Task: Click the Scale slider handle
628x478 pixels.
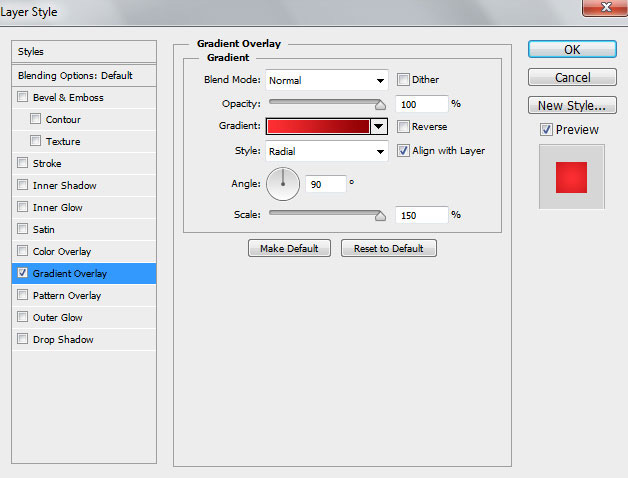Action: pyautogui.click(x=380, y=216)
